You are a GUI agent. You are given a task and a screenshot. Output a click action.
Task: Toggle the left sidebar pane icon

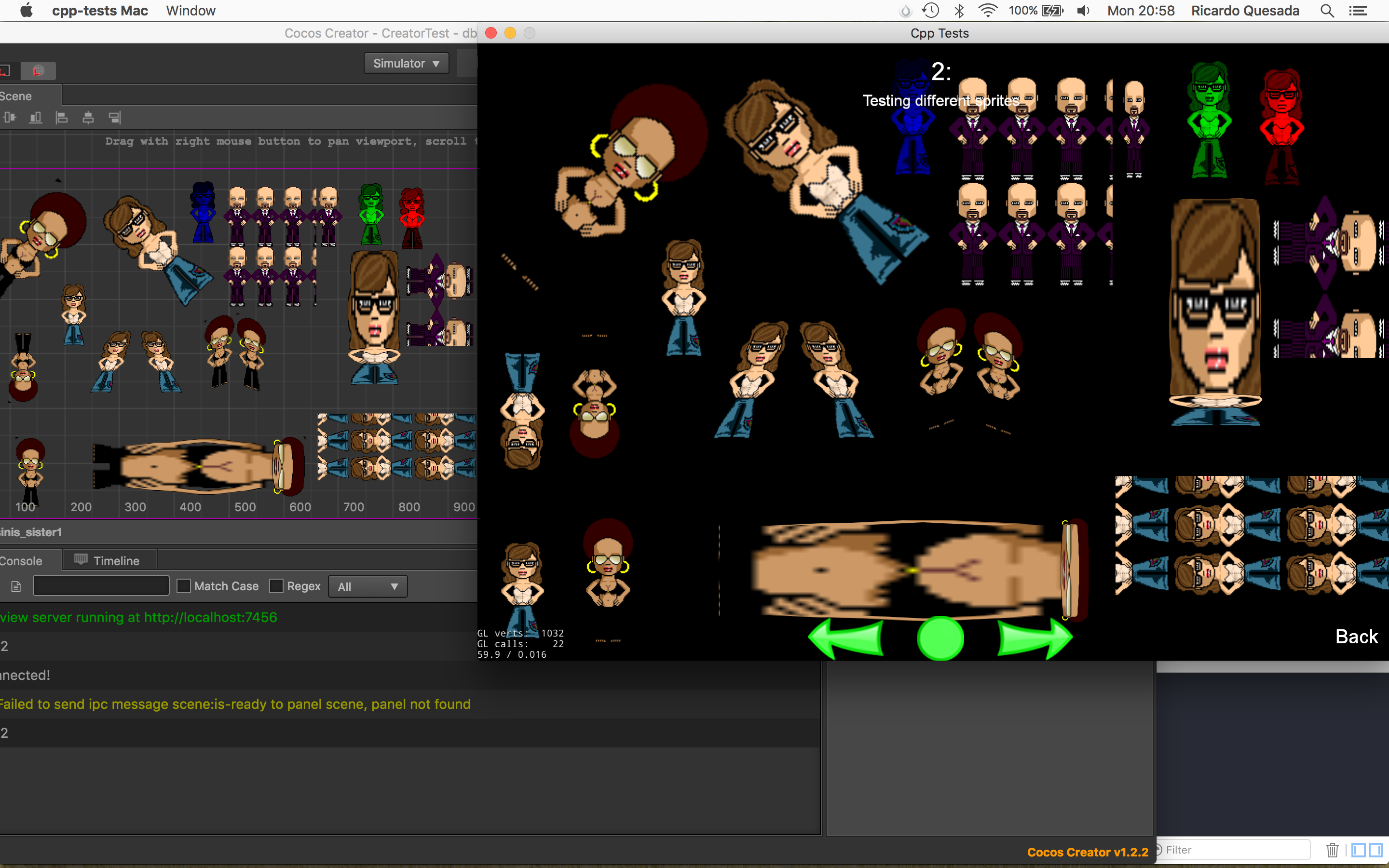point(1358,850)
